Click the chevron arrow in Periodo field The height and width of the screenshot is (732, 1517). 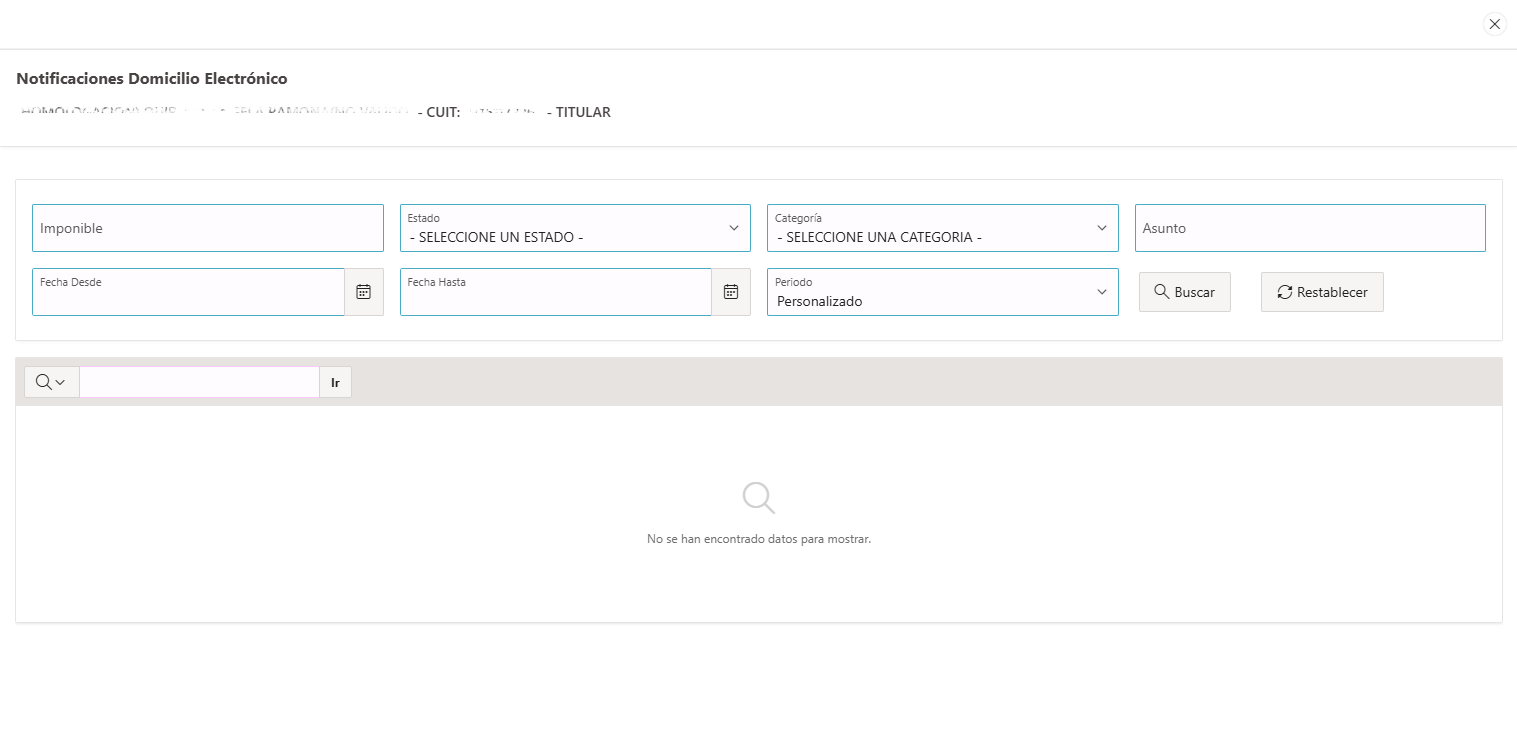(x=1101, y=292)
